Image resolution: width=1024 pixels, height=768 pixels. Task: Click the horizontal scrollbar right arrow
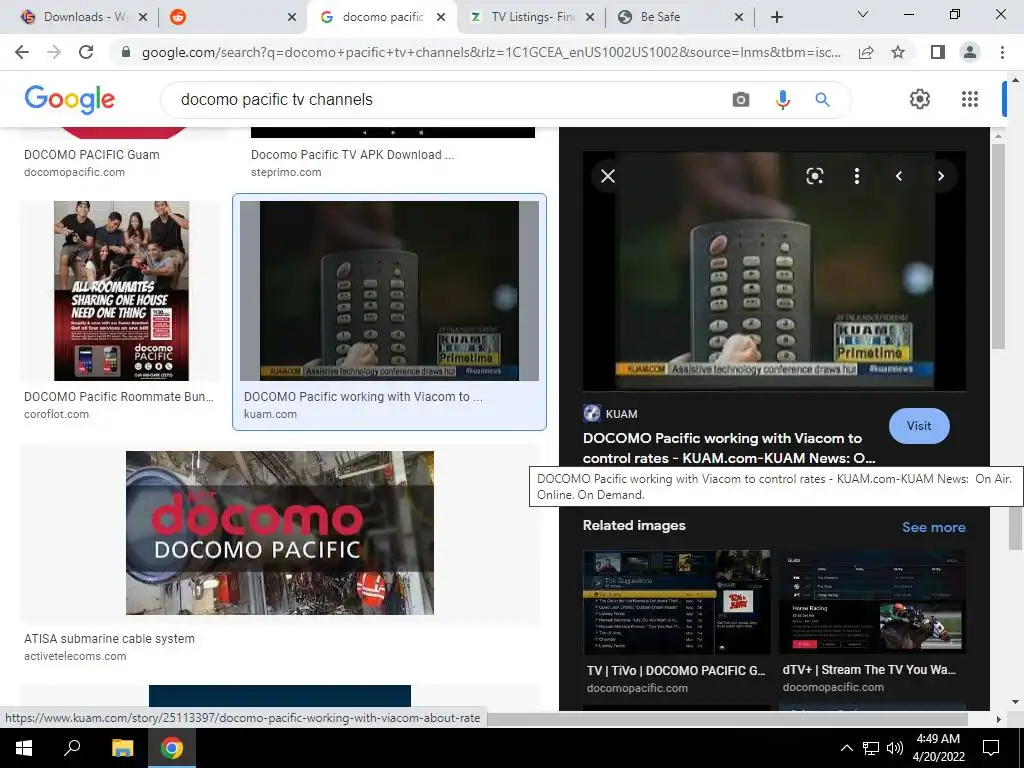click(998, 718)
